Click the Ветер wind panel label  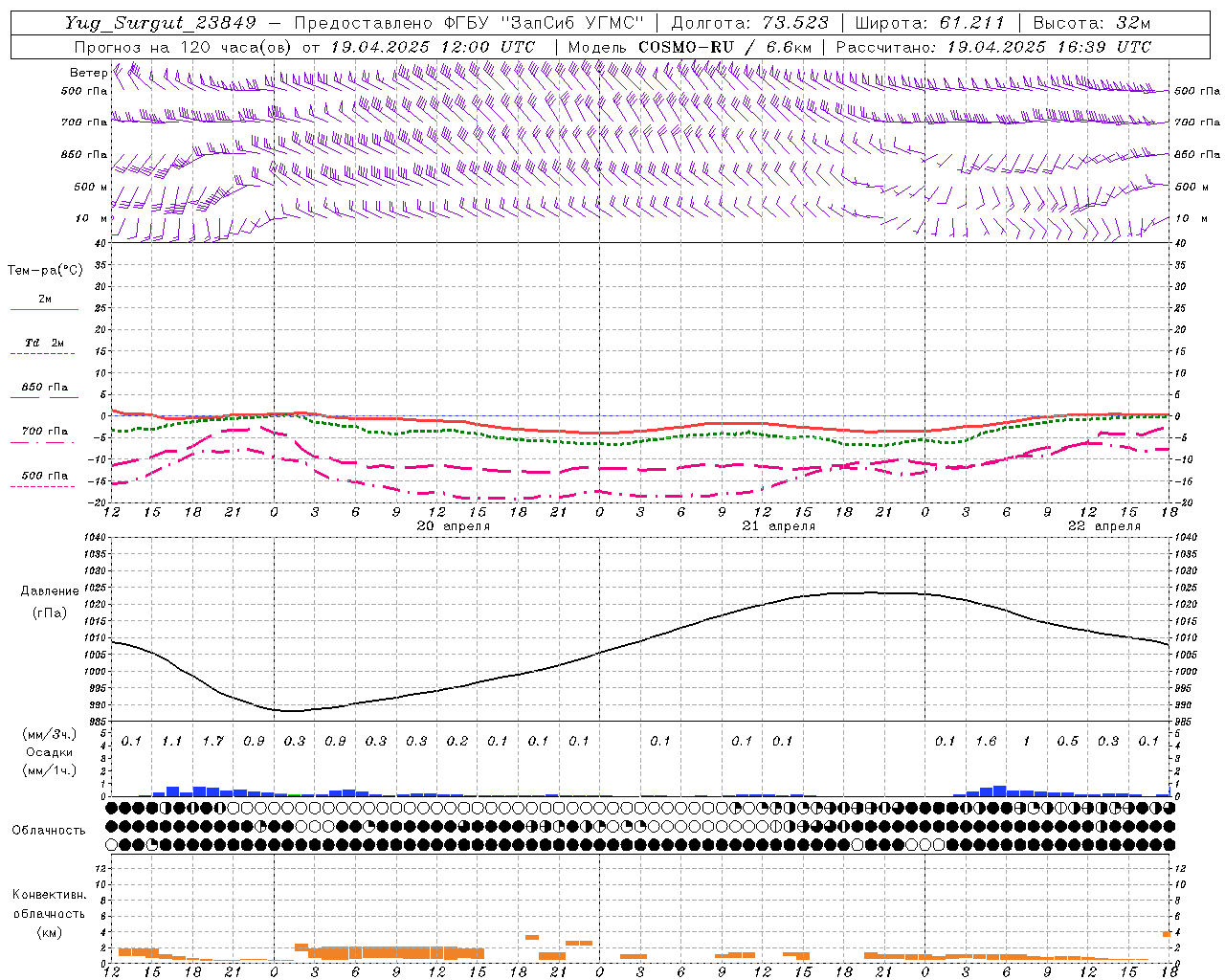[x=88, y=73]
